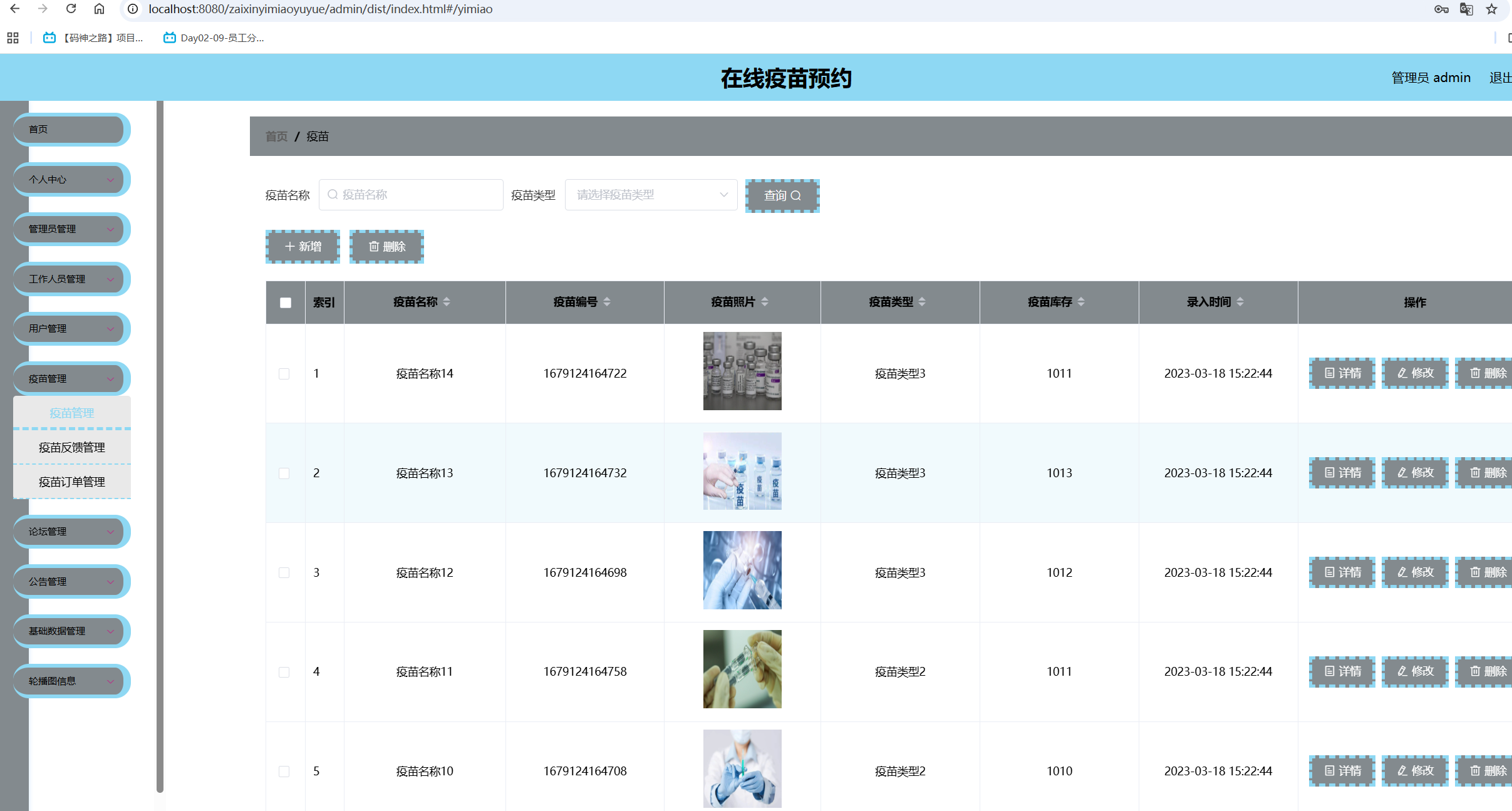This screenshot has height=811, width=1512.
Task: Open the Google Translate icon in address bar
Action: pyautogui.click(x=1466, y=9)
